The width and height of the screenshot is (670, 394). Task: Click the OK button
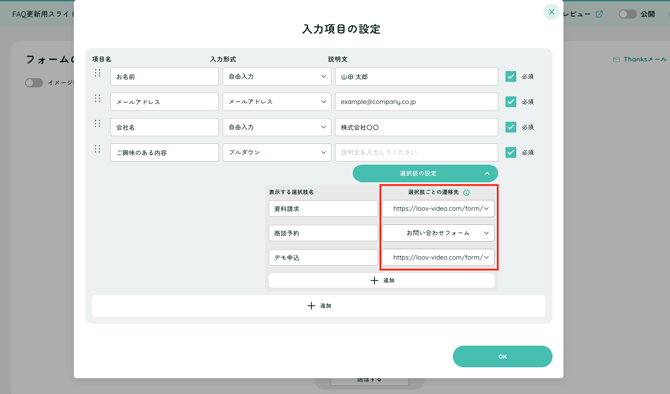[x=502, y=356]
